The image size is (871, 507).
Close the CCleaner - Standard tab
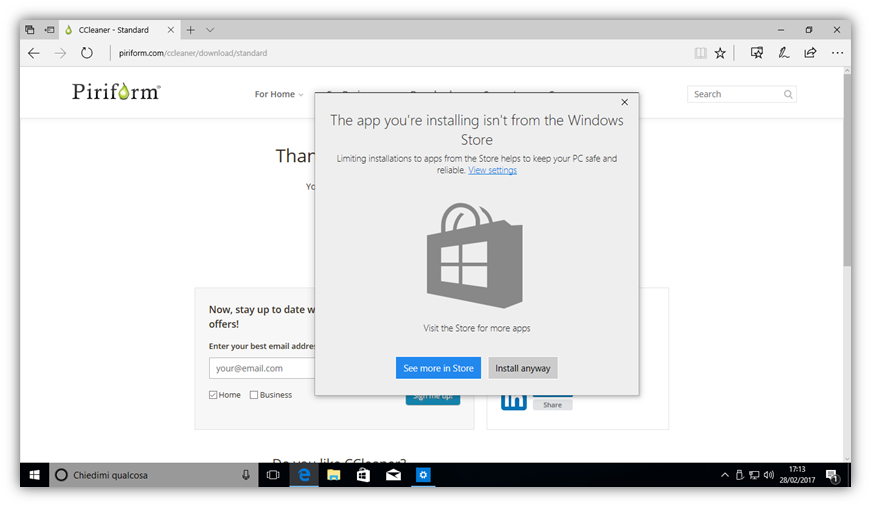pyautogui.click(x=171, y=30)
